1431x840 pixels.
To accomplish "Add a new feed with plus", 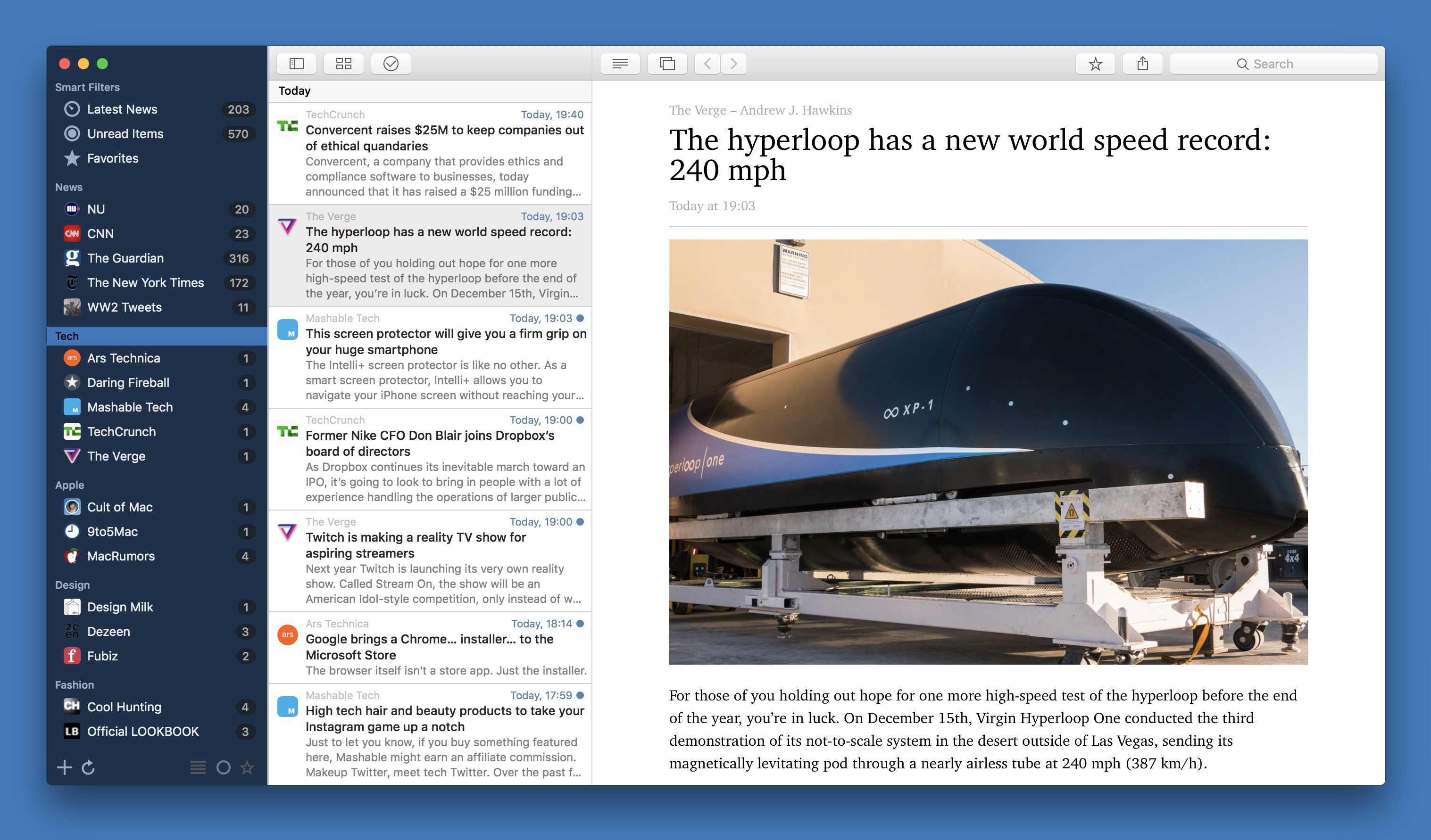I will click(64, 767).
